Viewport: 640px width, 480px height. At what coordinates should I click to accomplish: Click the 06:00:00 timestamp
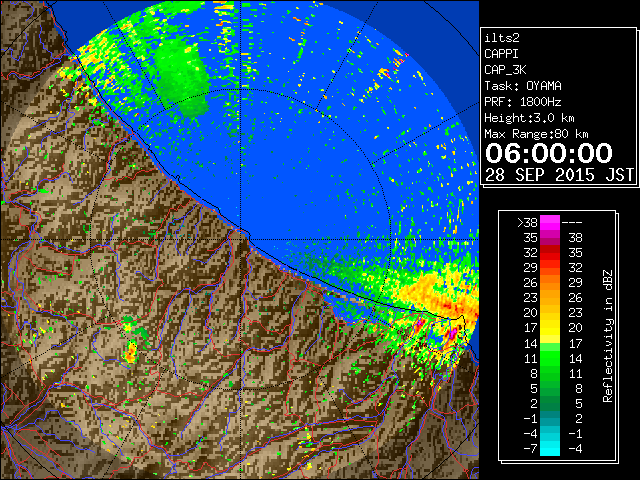[x=549, y=153]
